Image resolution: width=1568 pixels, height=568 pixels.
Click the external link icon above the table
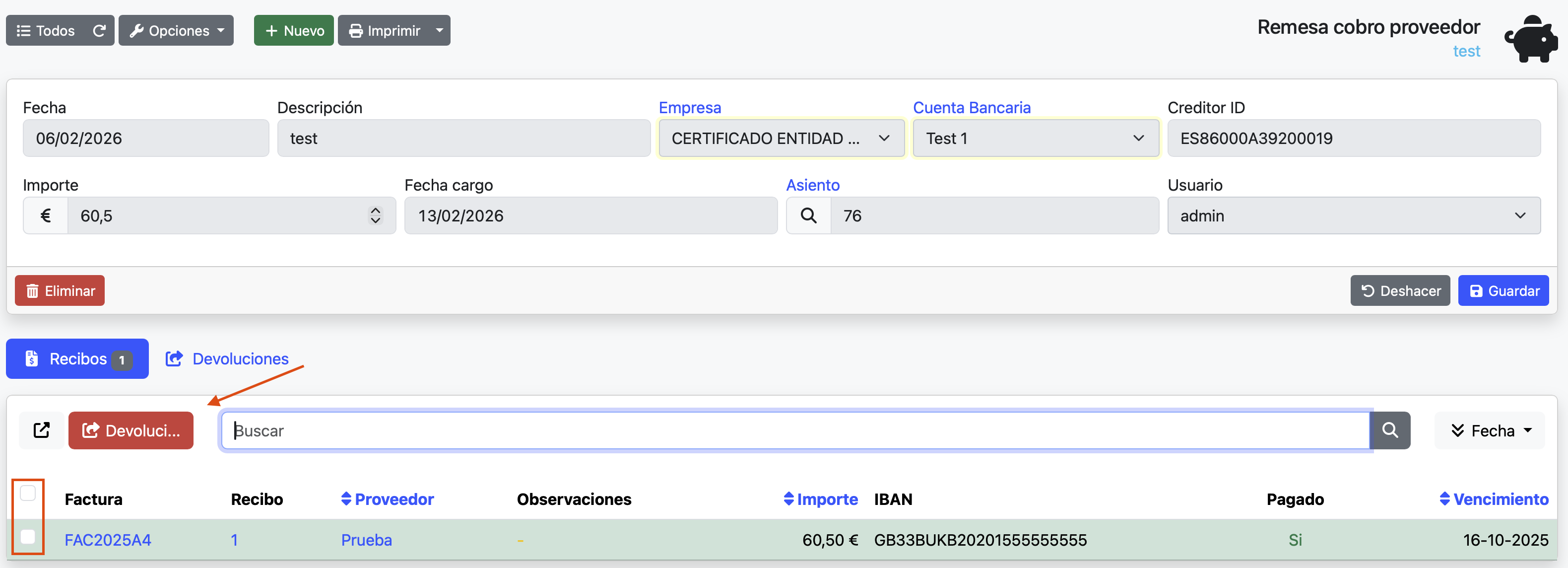[x=41, y=430]
